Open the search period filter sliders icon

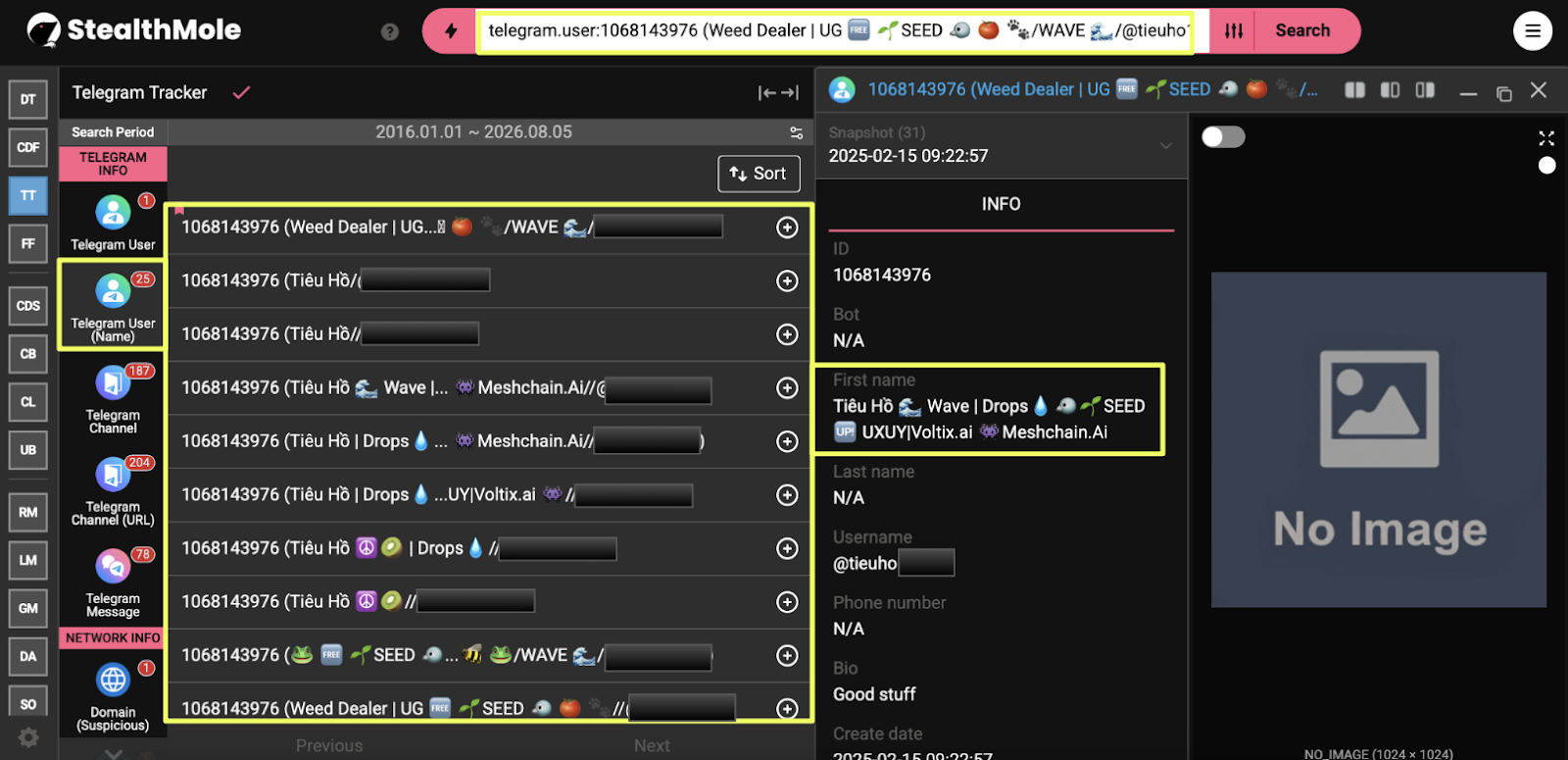pyautogui.click(x=796, y=132)
